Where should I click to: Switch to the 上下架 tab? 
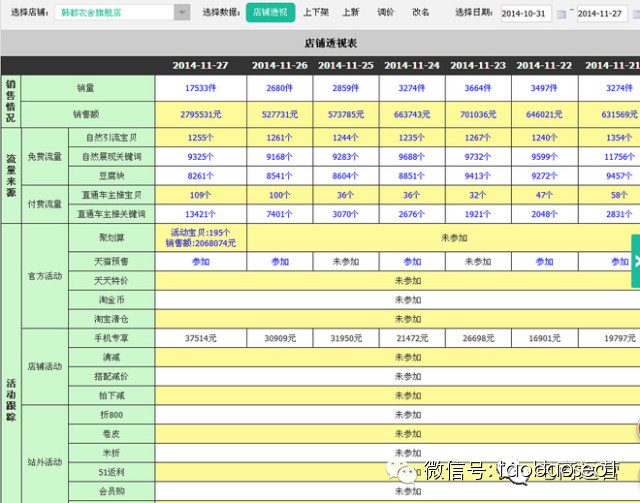pos(316,12)
